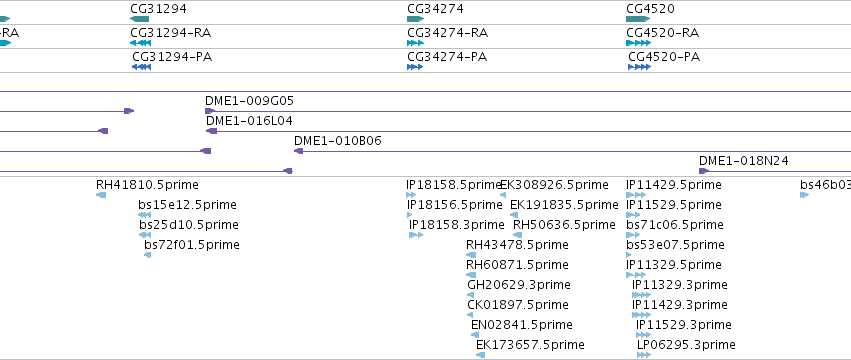Image resolution: width=851 pixels, height=360 pixels.
Task: Click the CG31294 gene arrow glyph
Action: [139, 19]
